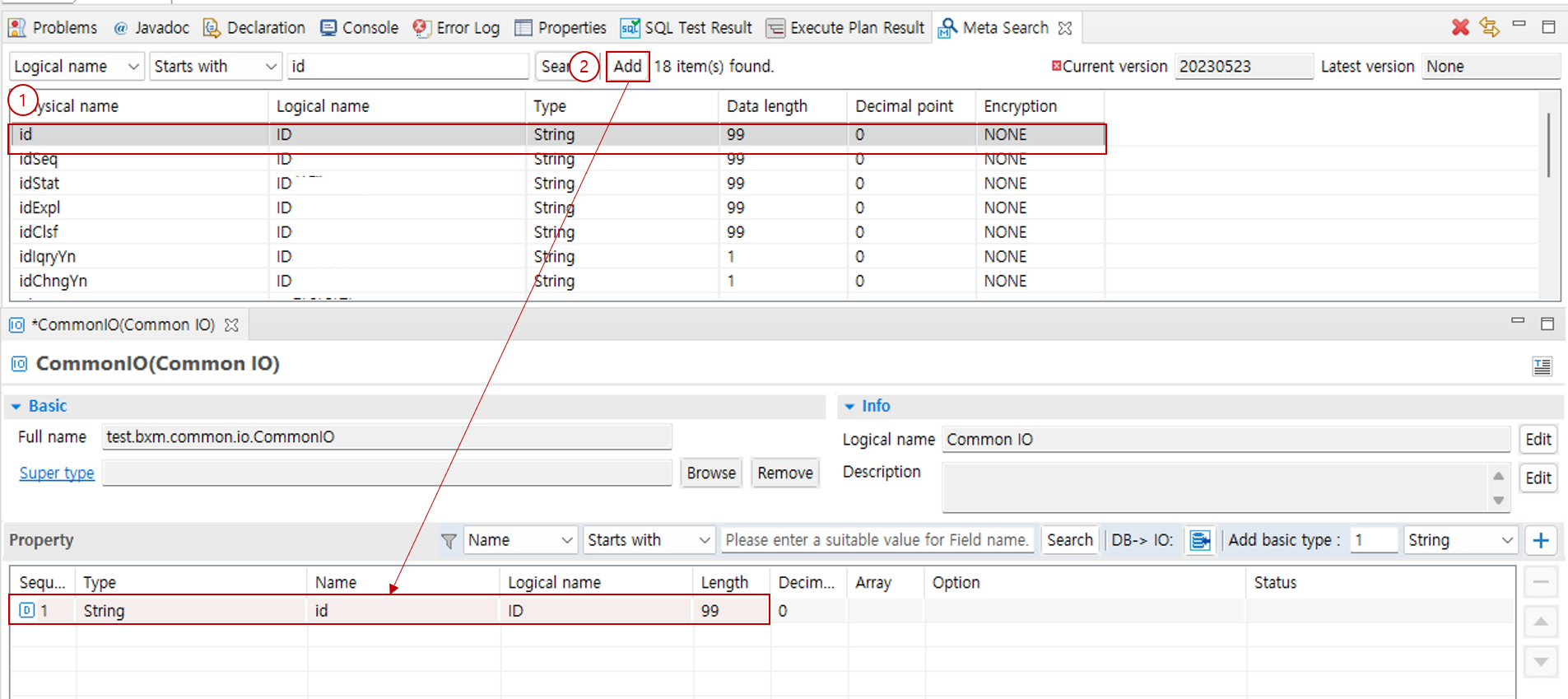Click the blue plus add-property button
This screenshot has width=1568, height=699.
click(x=1540, y=540)
